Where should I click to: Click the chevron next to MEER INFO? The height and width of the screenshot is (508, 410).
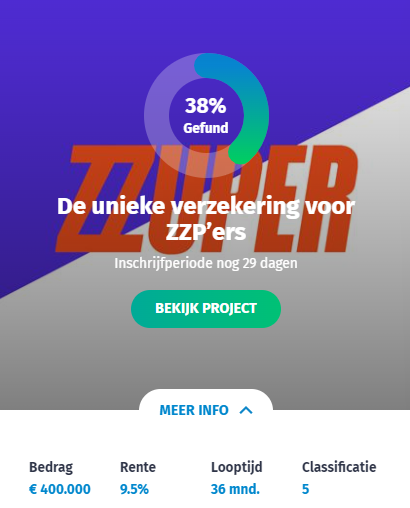(246, 410)
